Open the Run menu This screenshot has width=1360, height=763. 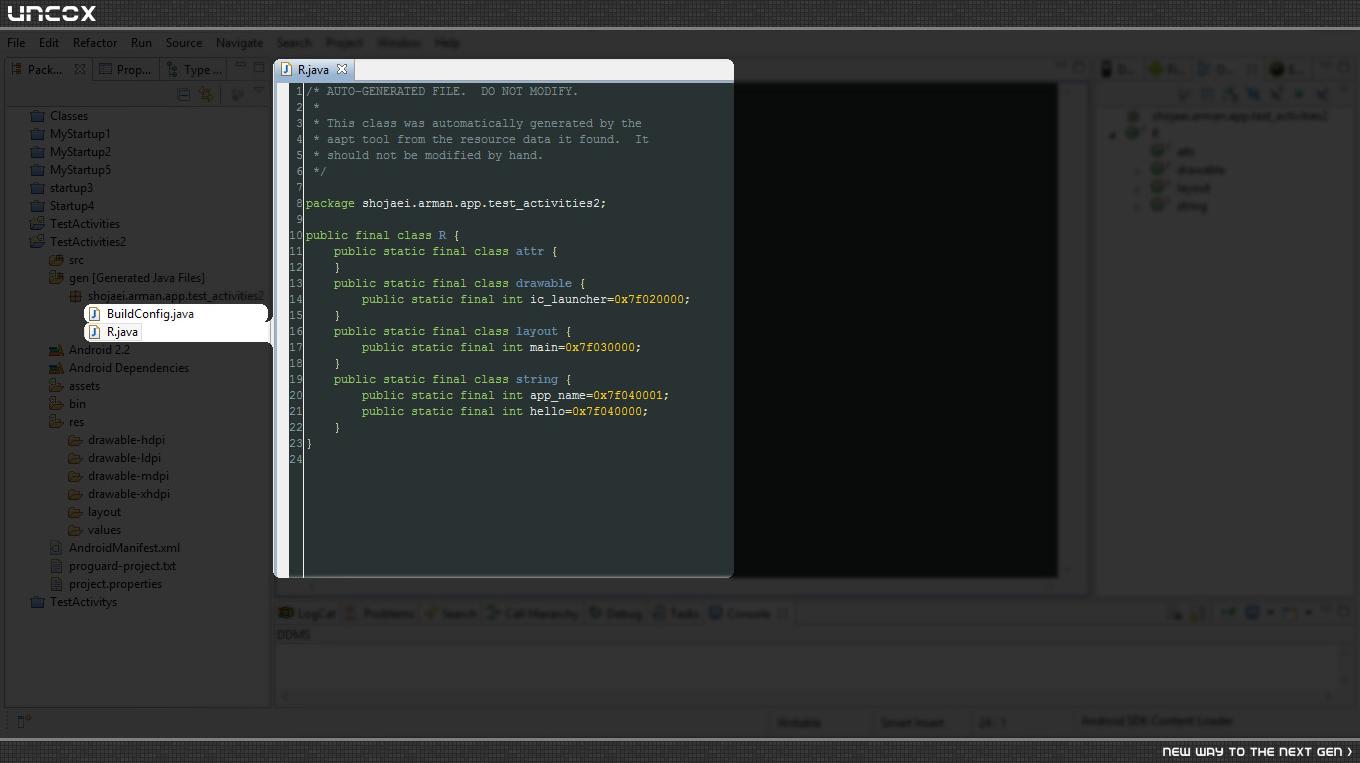click(x=141, y=43)
